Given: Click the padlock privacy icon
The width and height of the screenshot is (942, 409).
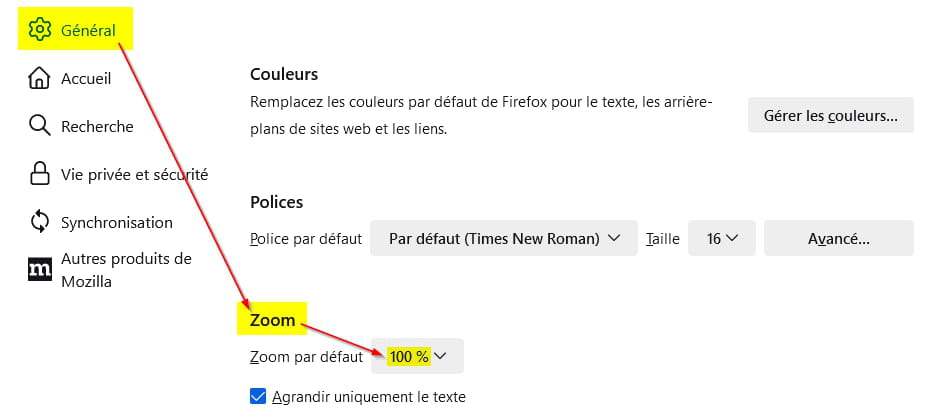Looking at the screenshot, I should (40, 174).
